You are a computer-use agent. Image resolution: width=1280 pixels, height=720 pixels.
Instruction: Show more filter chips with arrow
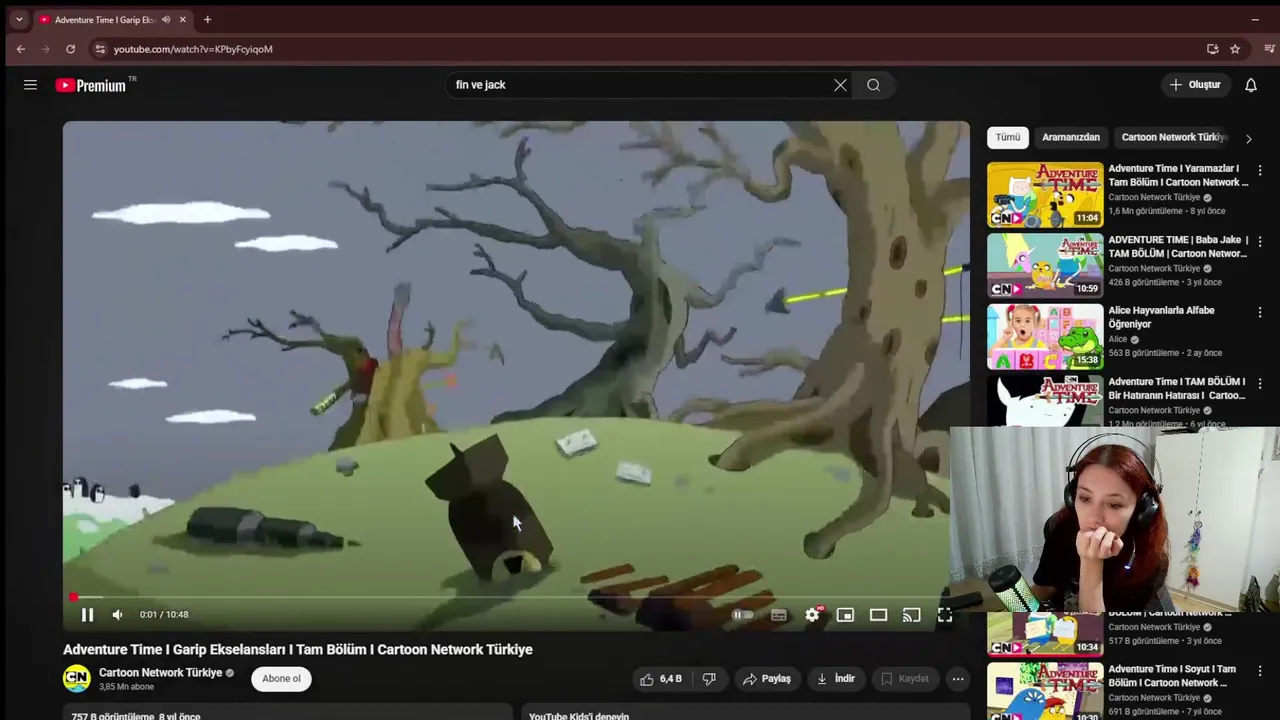(x=1248, y=138)
